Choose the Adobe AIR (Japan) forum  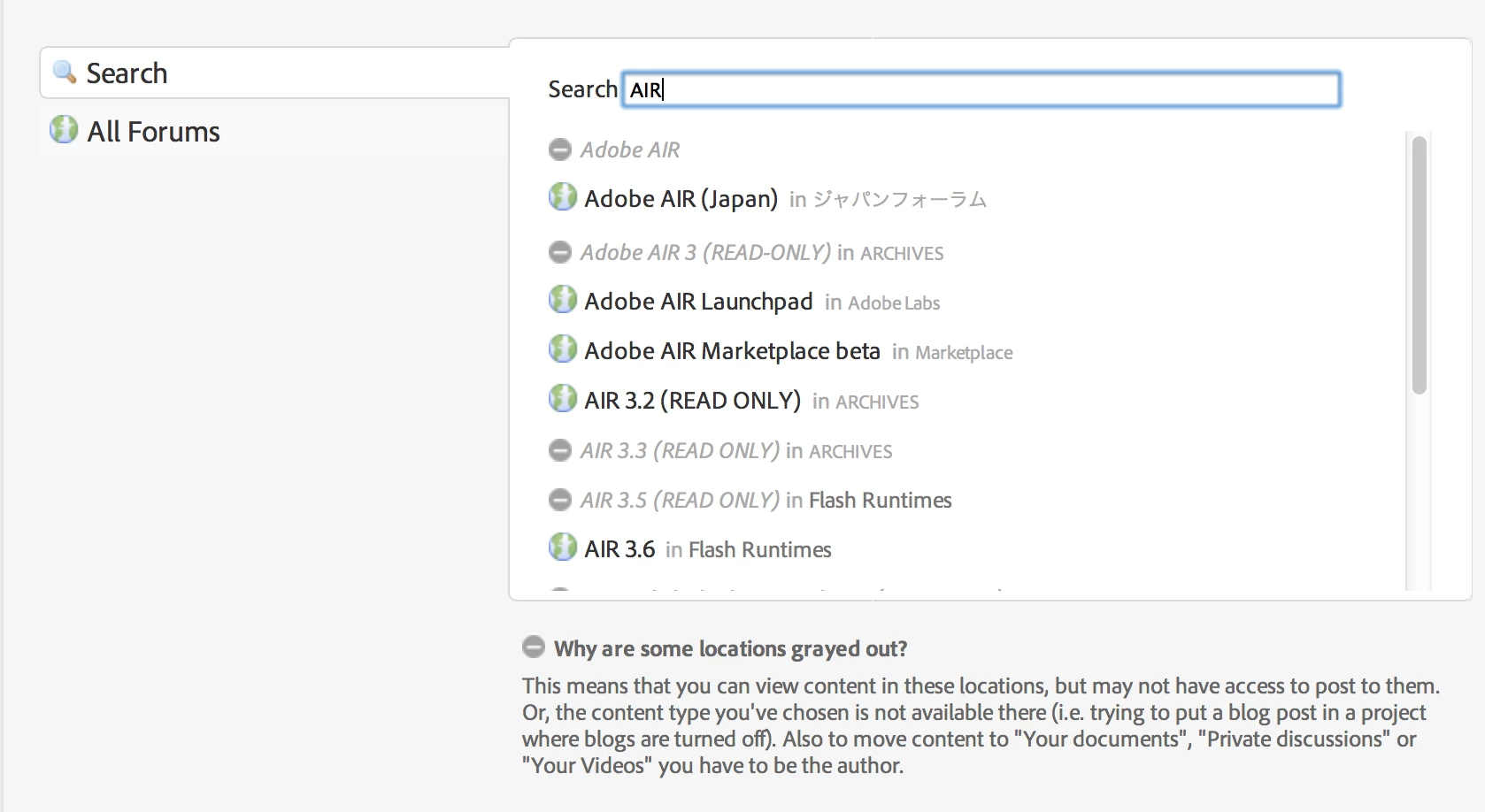point(681,198)
